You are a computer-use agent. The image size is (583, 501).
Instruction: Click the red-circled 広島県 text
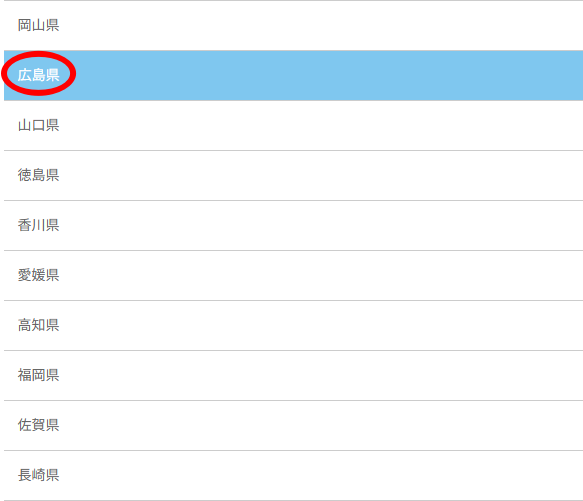coord(39,75)
